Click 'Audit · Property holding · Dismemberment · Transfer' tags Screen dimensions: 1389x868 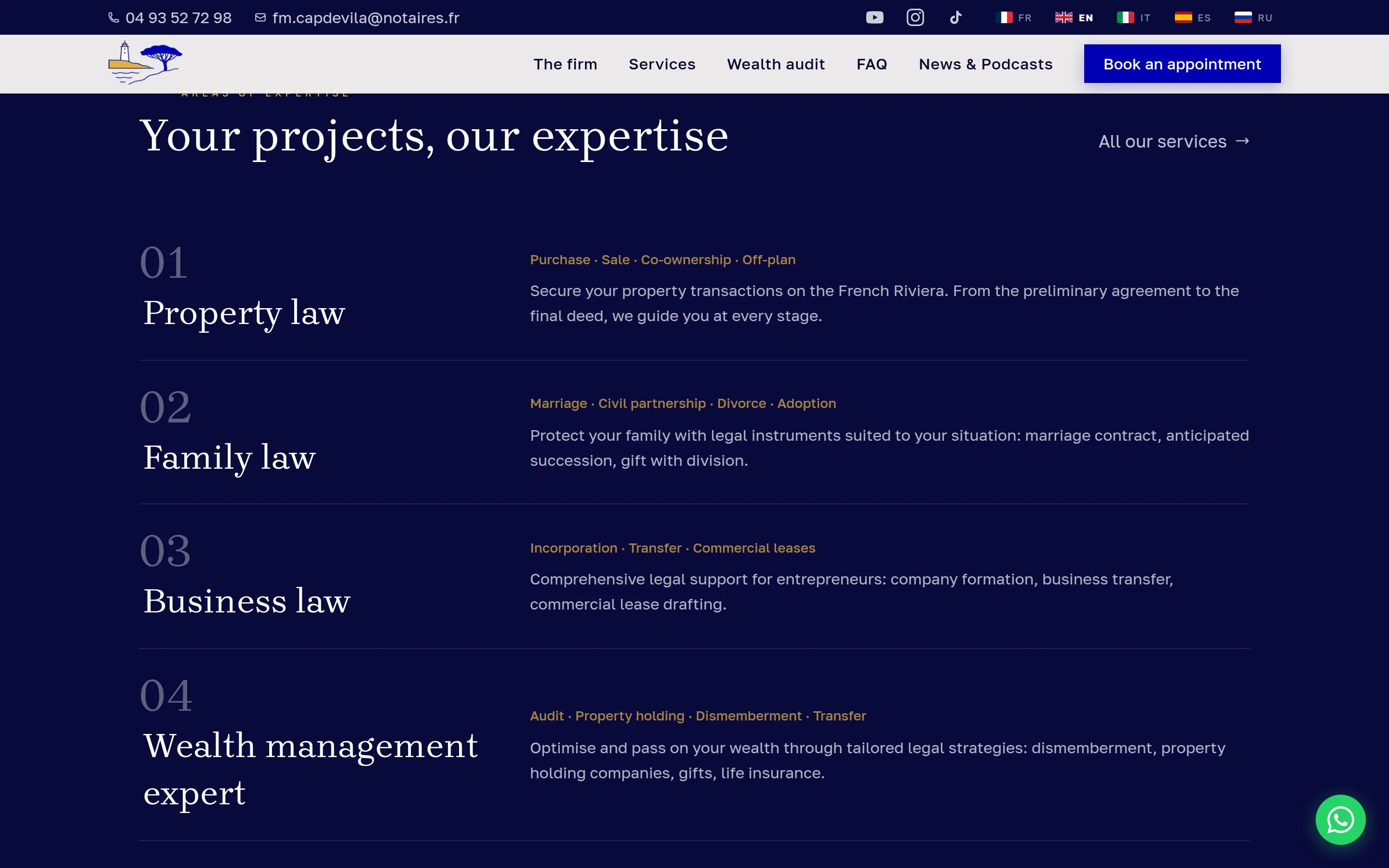697,716
